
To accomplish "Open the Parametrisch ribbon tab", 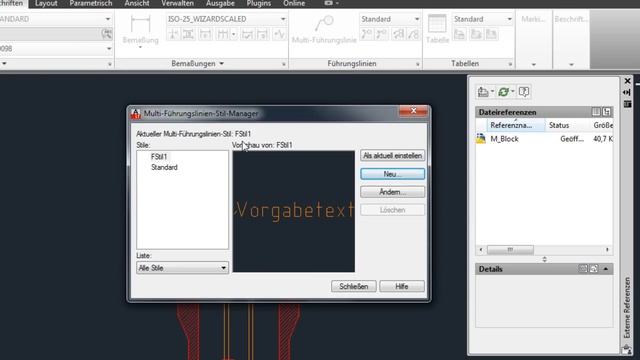I will (x=91, y=3).
